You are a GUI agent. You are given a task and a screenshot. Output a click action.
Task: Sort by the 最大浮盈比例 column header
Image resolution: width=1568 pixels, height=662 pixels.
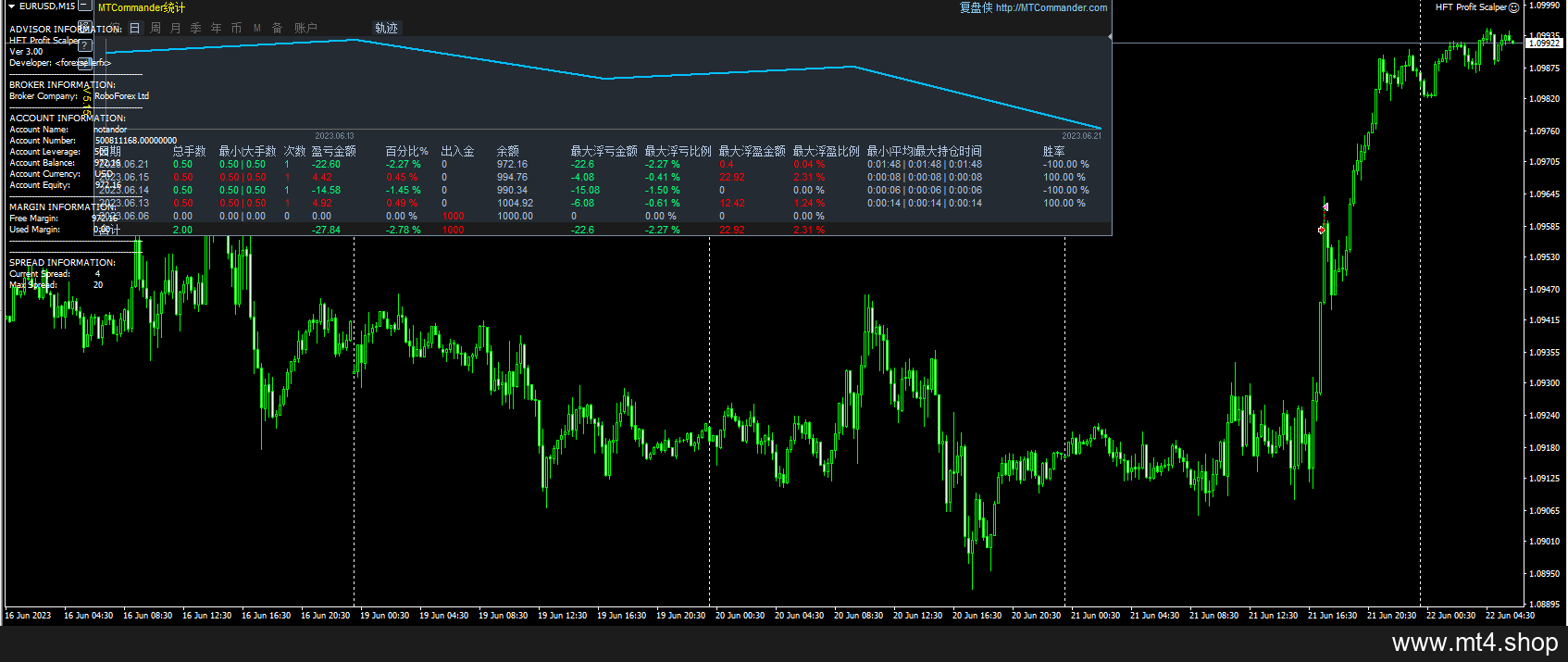click(x=826, y=151)
